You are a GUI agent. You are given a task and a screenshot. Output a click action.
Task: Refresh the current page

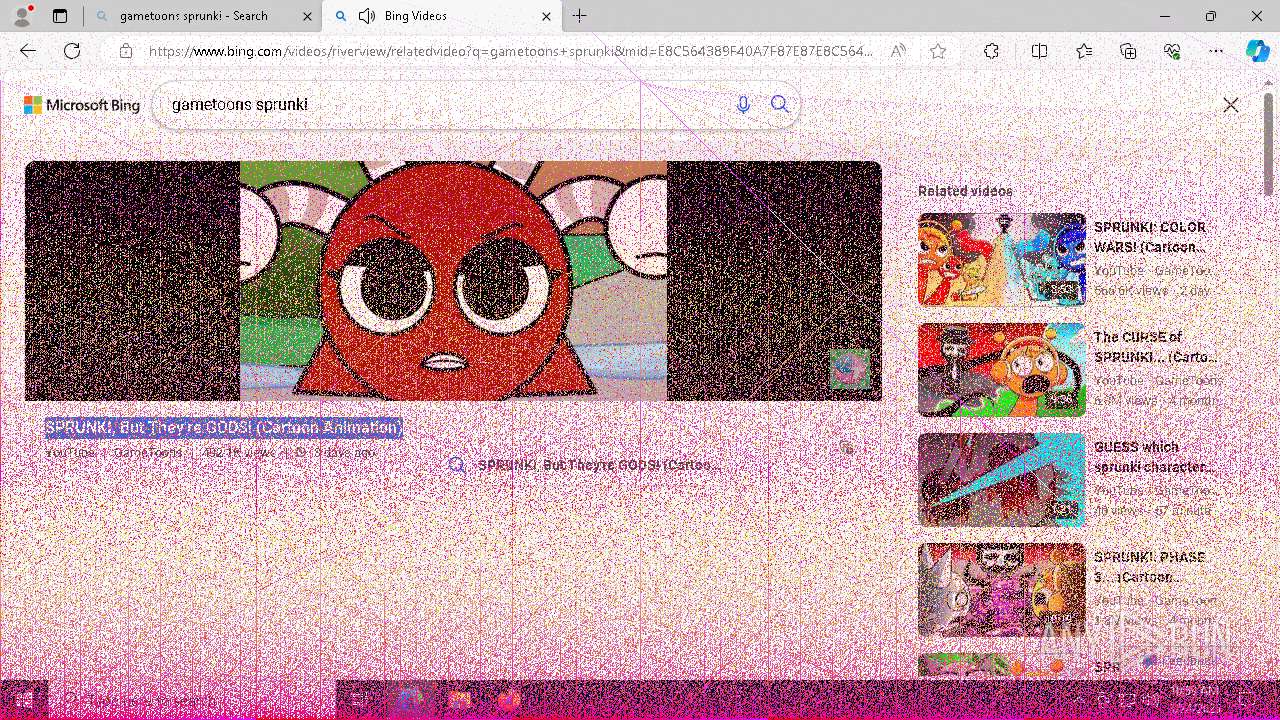click(72, 51)
